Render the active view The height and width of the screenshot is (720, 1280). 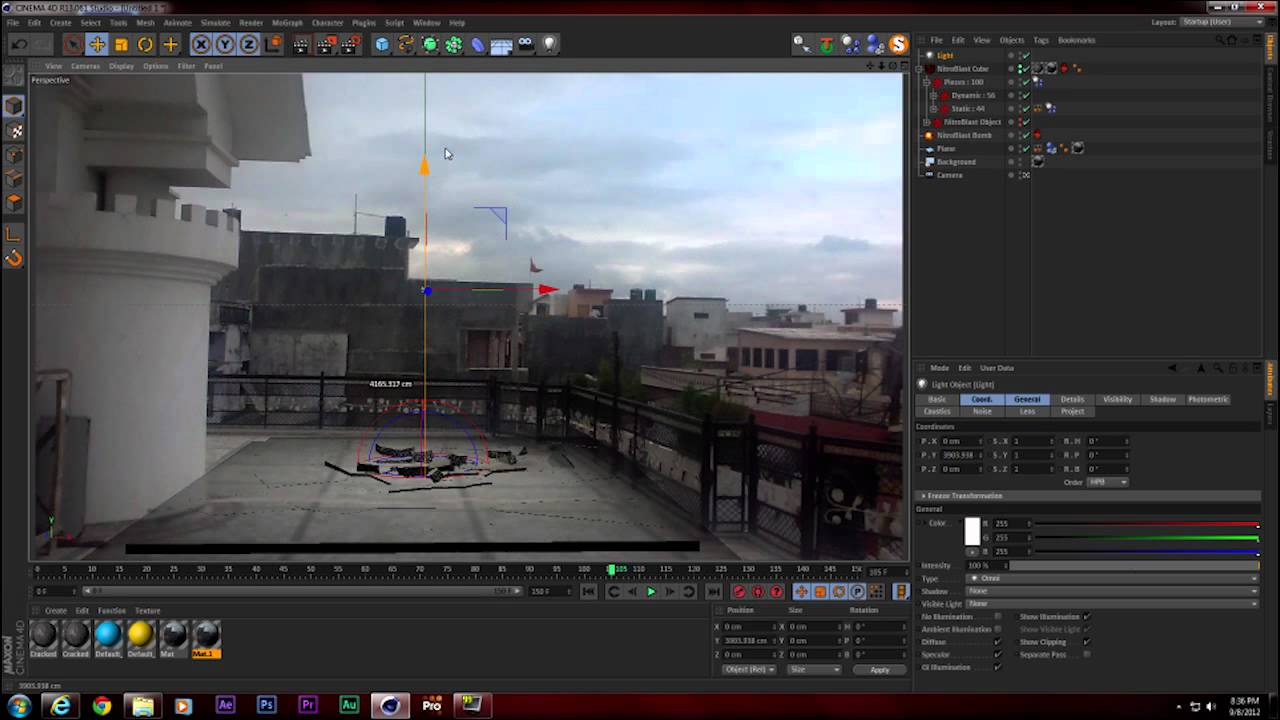click(x=301, y=44)
